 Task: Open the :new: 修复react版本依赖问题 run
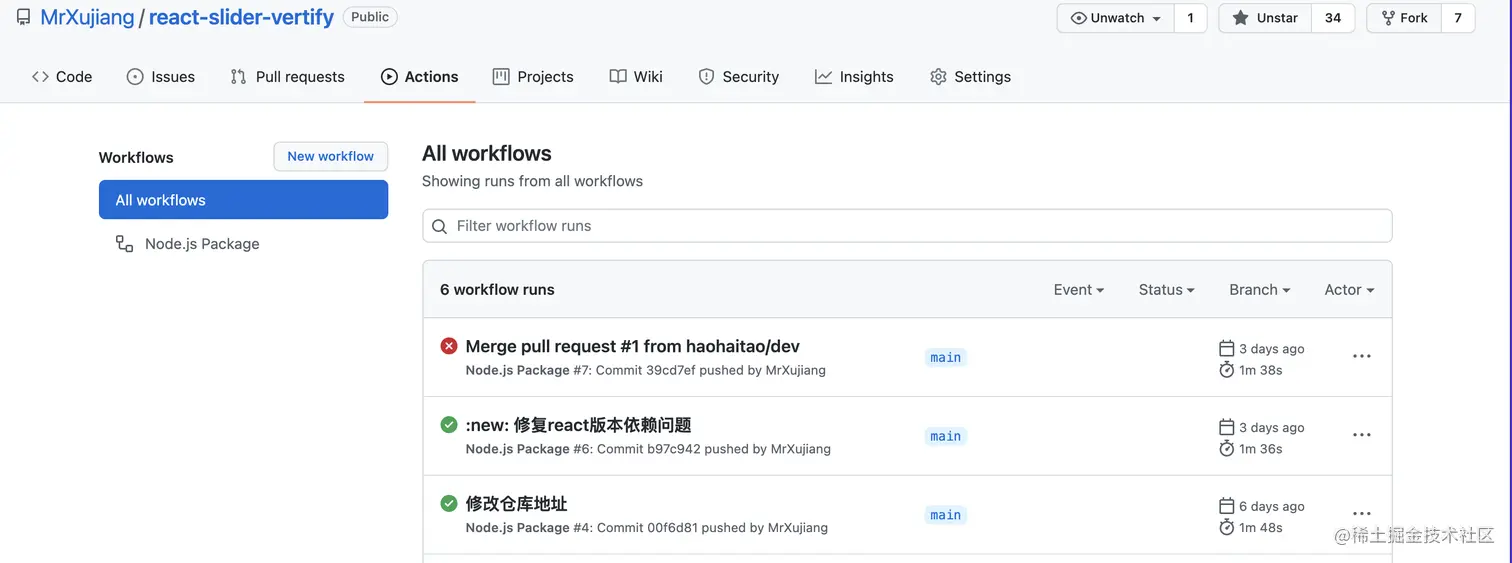click(579, 426)
